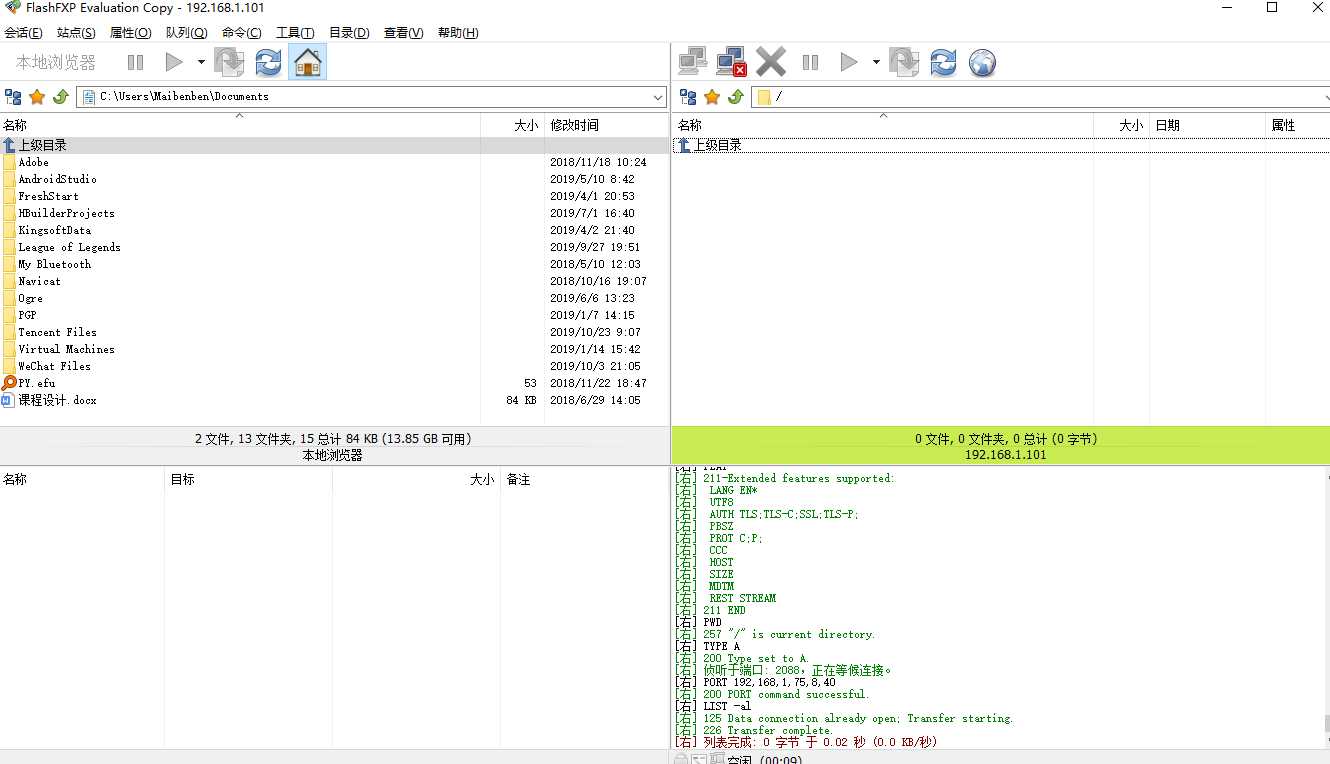Image resolution: width=1330 pixels, height=764 pixels.
Task: Sort remote files by 日期 column
Action: (1207, 125)
